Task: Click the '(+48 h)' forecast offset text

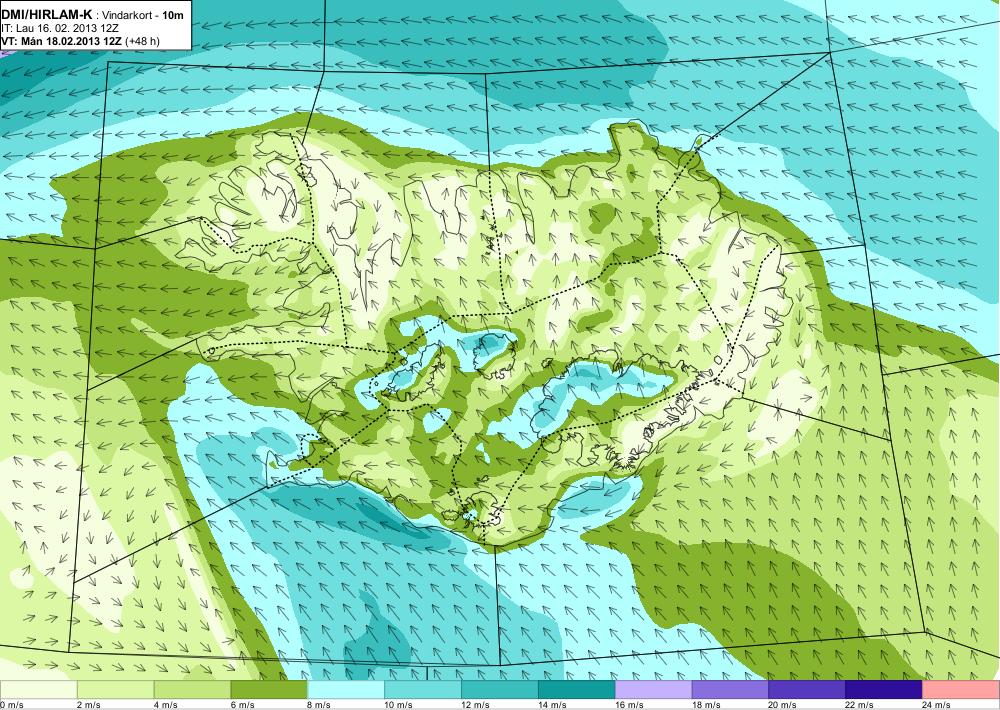Action: coord(143,41)
